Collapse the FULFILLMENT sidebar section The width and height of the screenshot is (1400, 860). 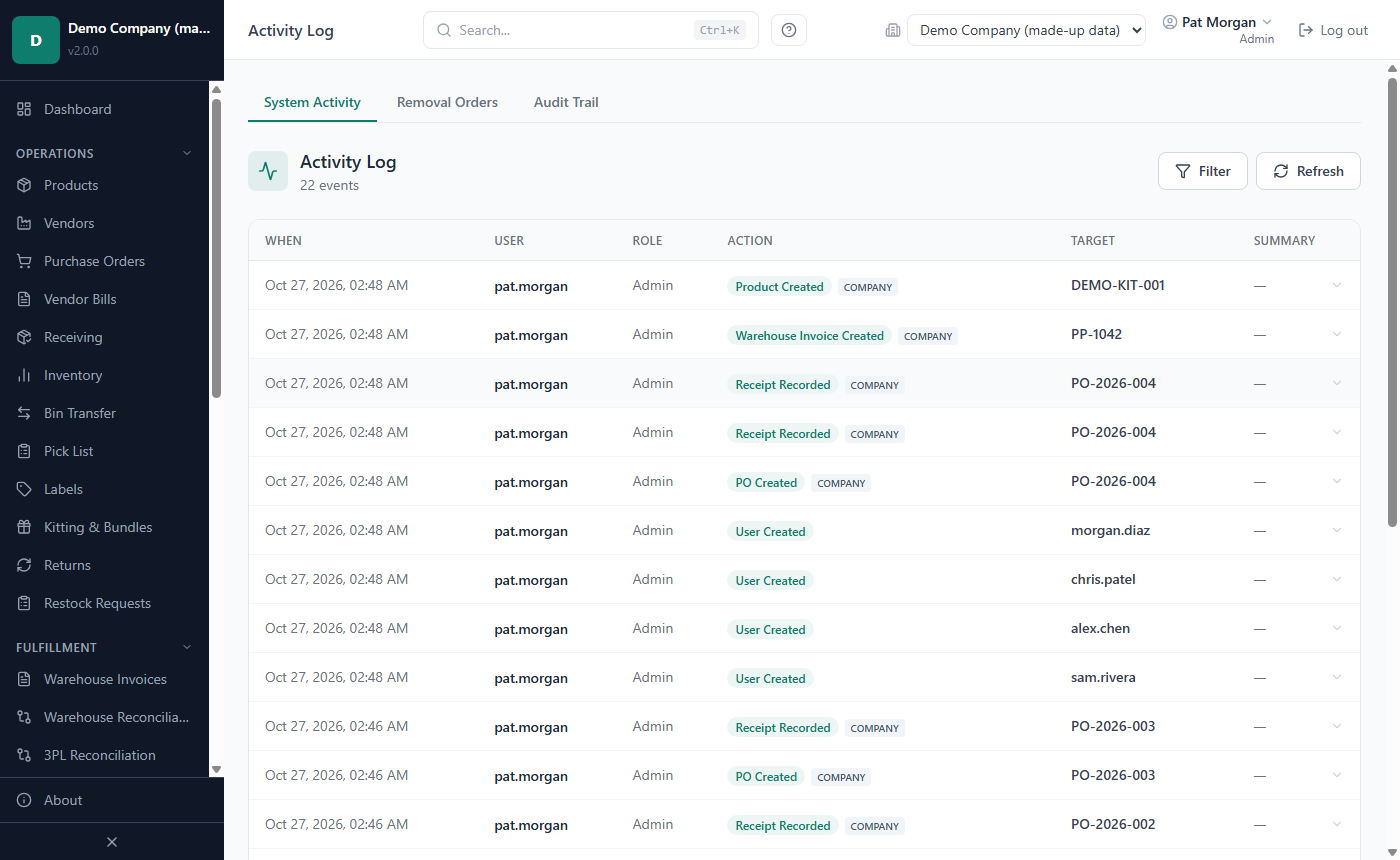(x=186, y=647)
